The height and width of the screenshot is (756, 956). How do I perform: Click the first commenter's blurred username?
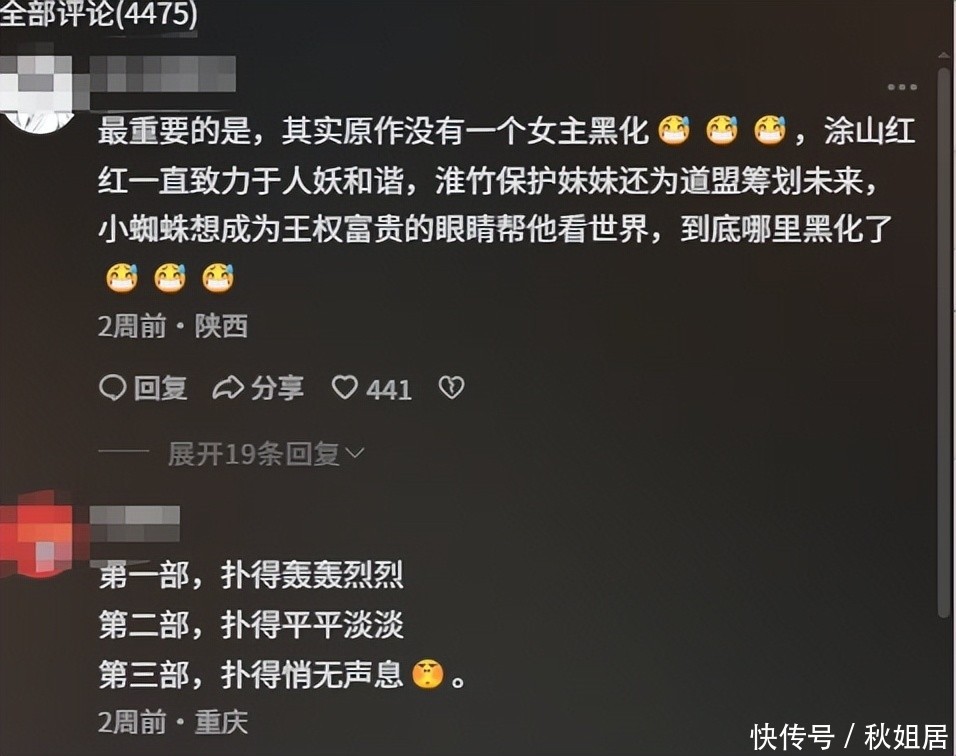162,74
